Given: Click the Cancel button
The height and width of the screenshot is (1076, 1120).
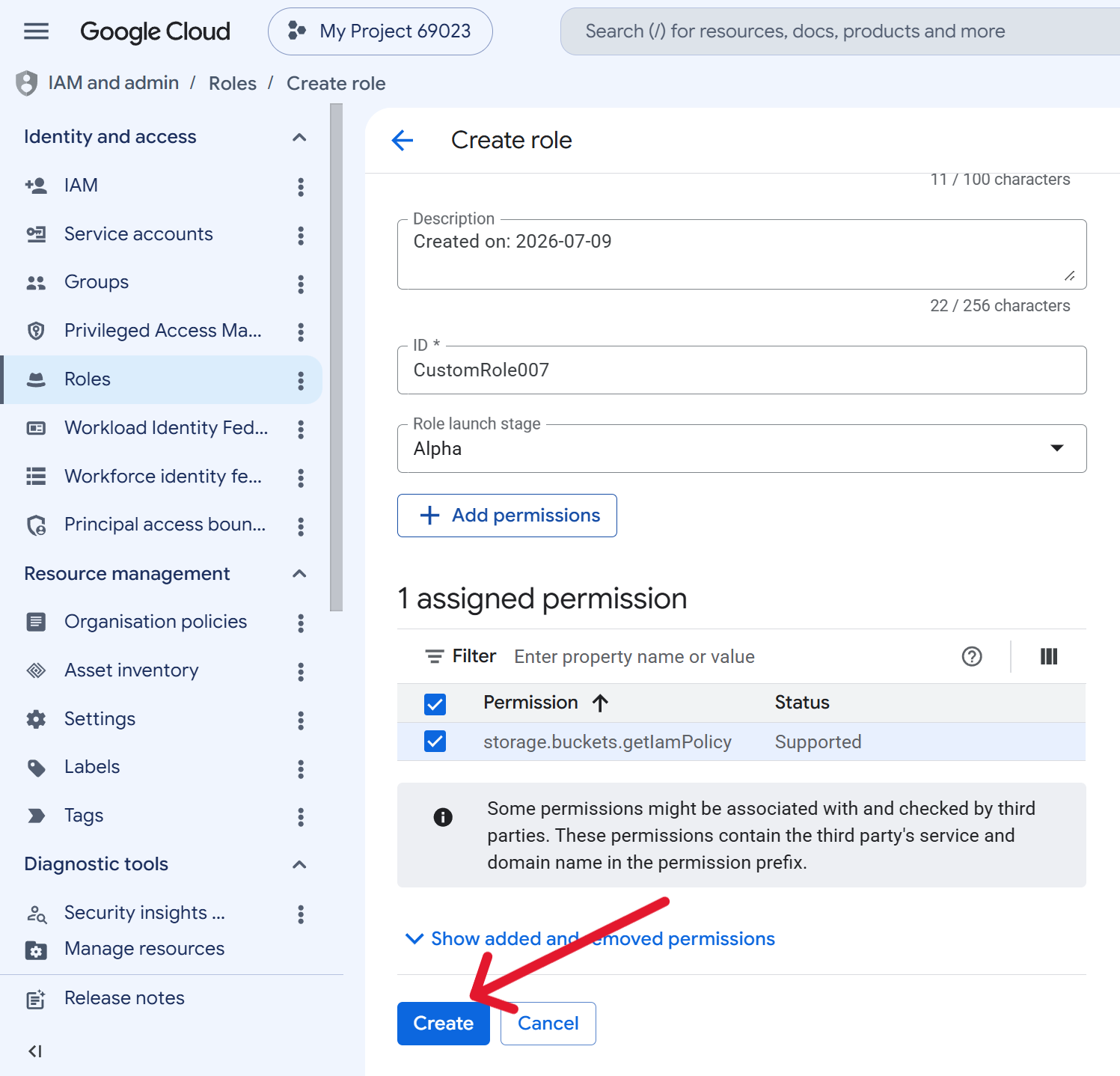Looking at the screenshot, I should point(548,1023).
